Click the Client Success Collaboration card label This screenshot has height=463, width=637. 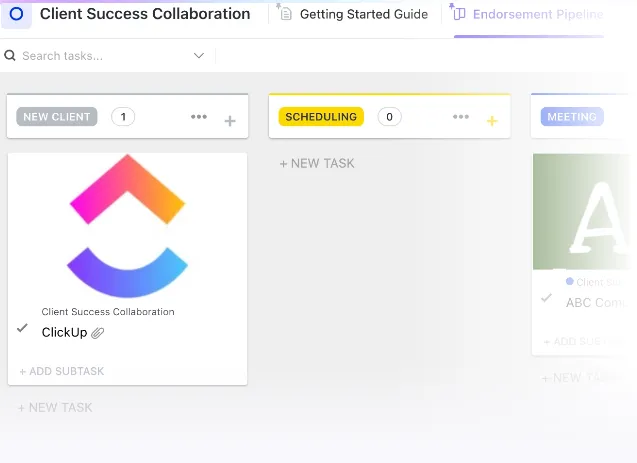(x=108, y=312)
